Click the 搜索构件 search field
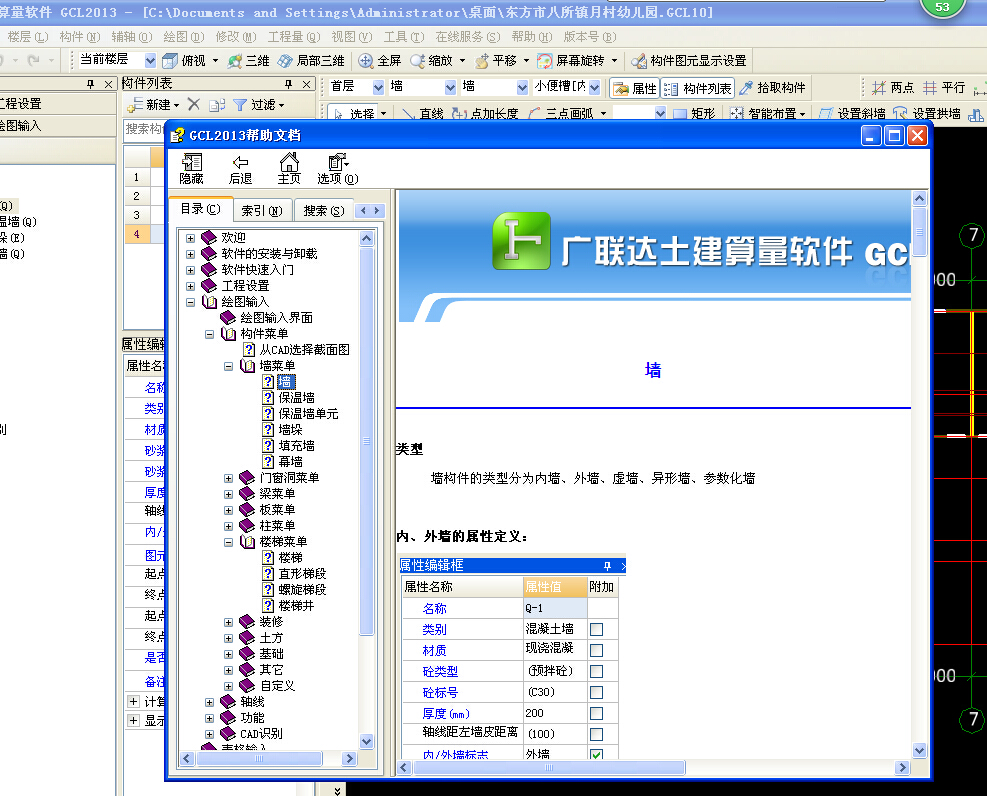 click(x=144, y=128)
